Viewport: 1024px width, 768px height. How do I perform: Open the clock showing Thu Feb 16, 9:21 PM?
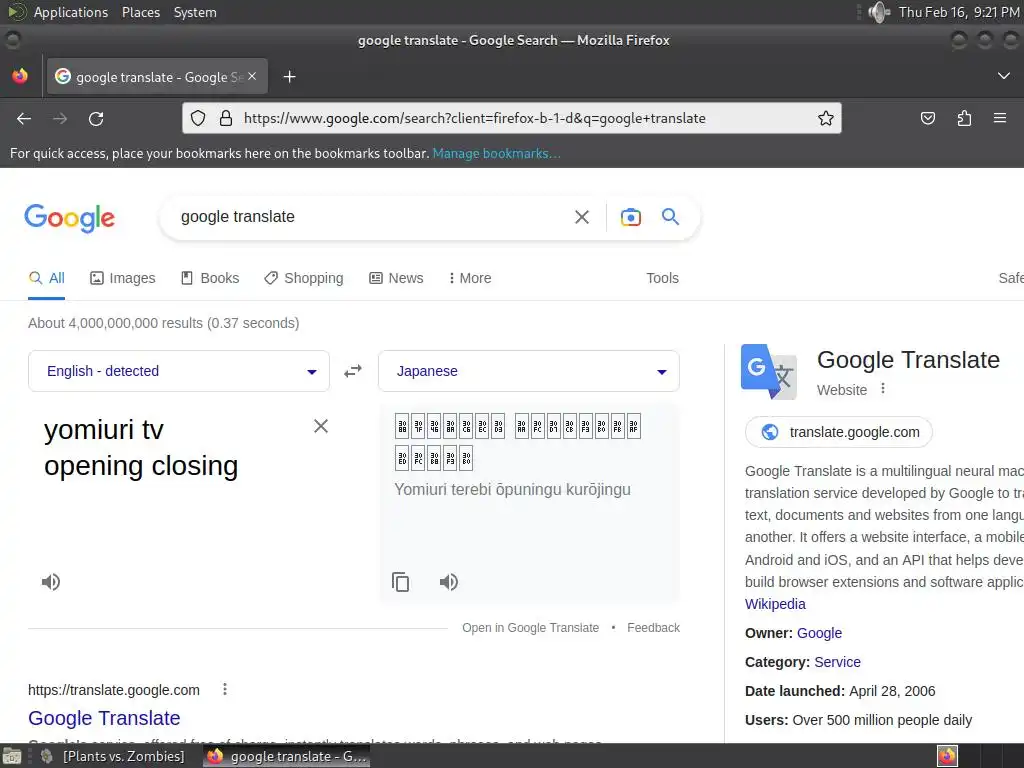[958, 12]
